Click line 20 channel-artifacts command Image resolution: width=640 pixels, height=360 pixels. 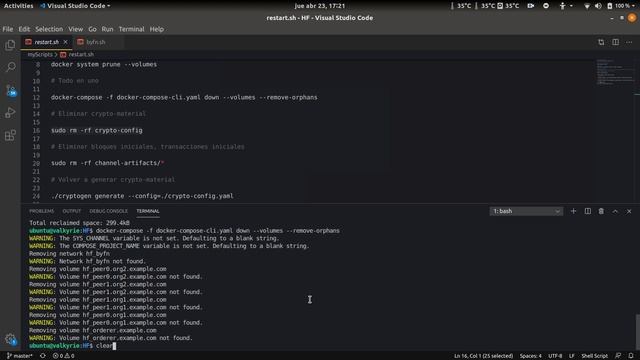pos(107,163)
